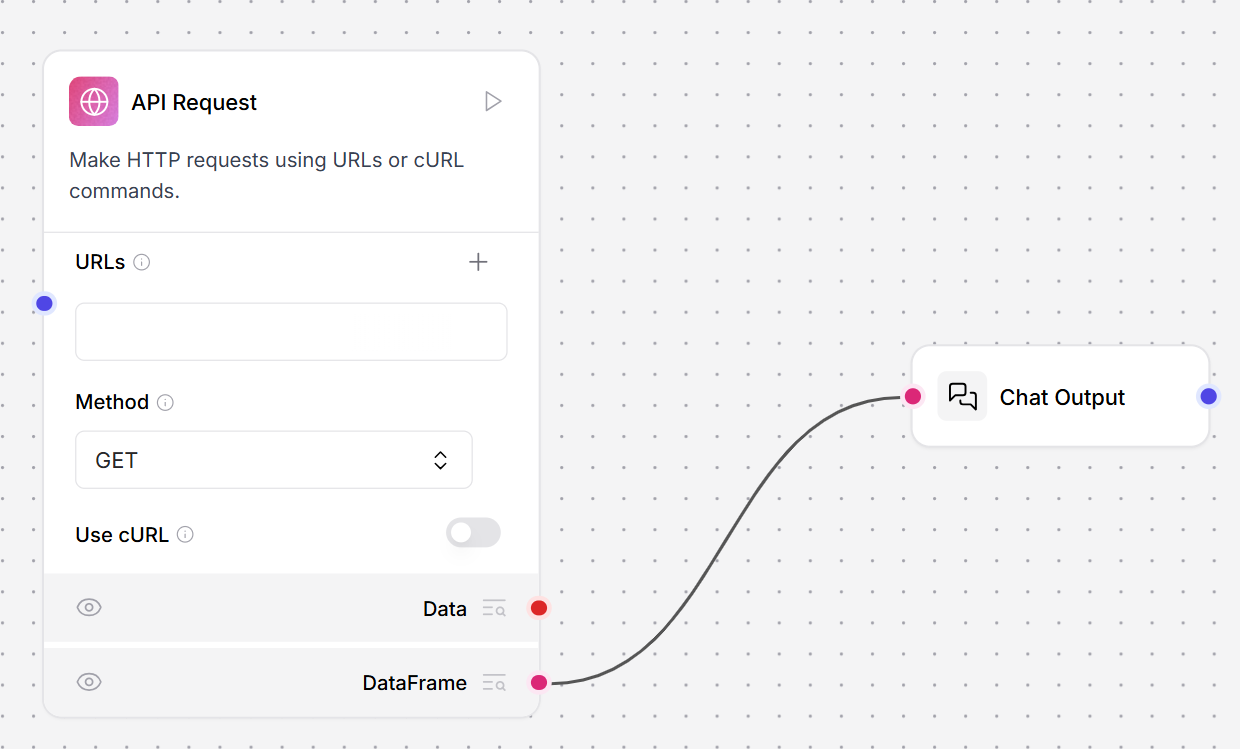Click the Method dropdown chevron
This screenshot has width=1240, height=749.
(440, 460)
